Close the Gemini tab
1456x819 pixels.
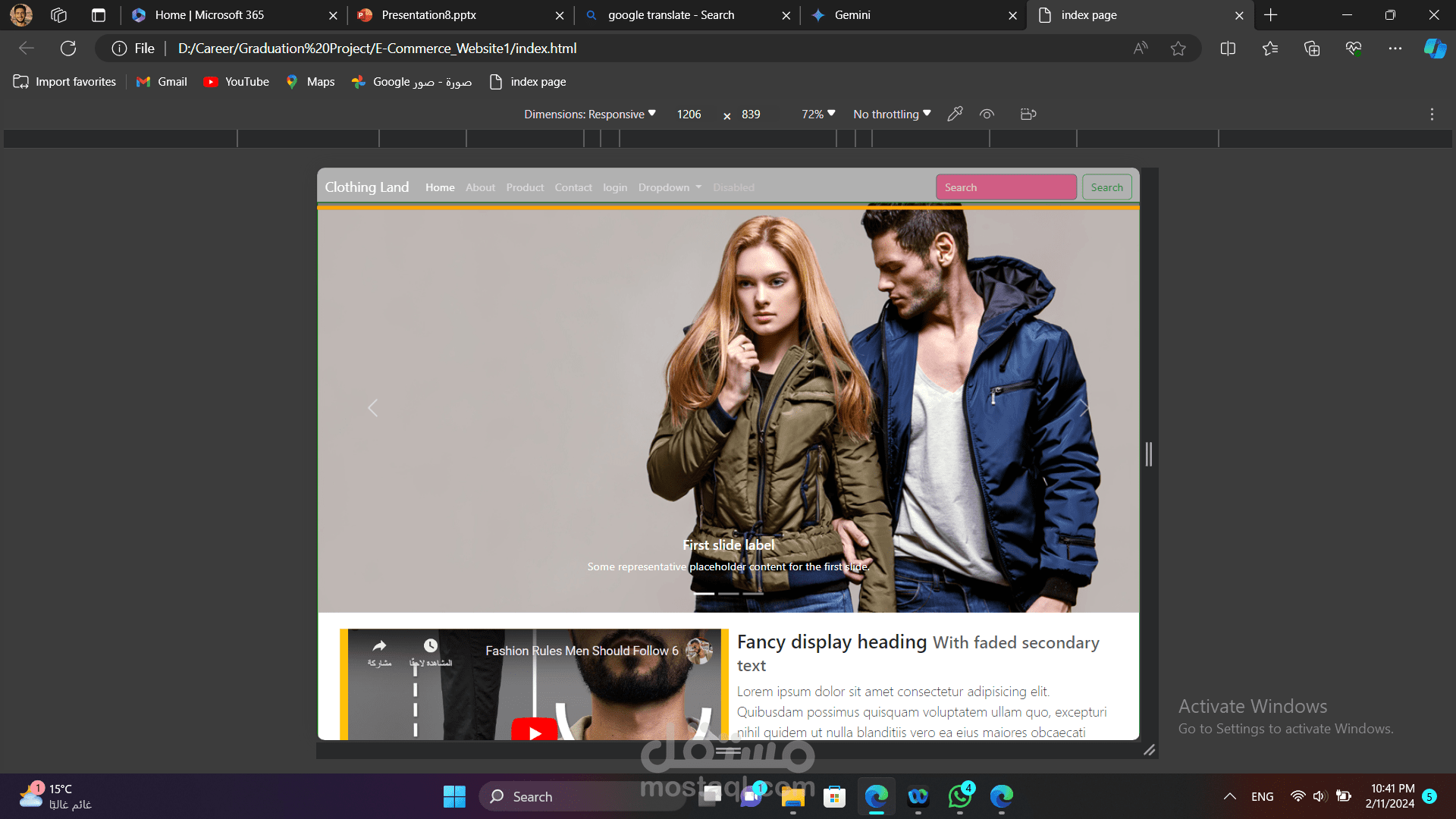(x=1012, y=15)
